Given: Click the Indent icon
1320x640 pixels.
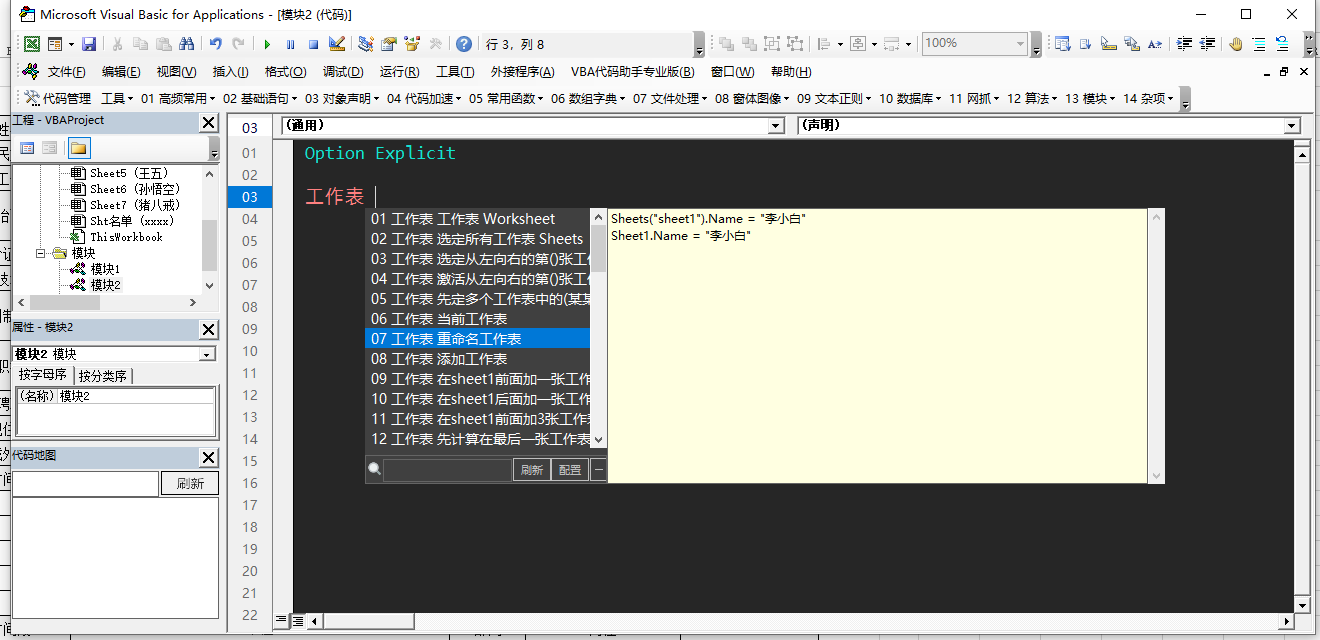Looking at the screenshot, I should coord(1185,44).
